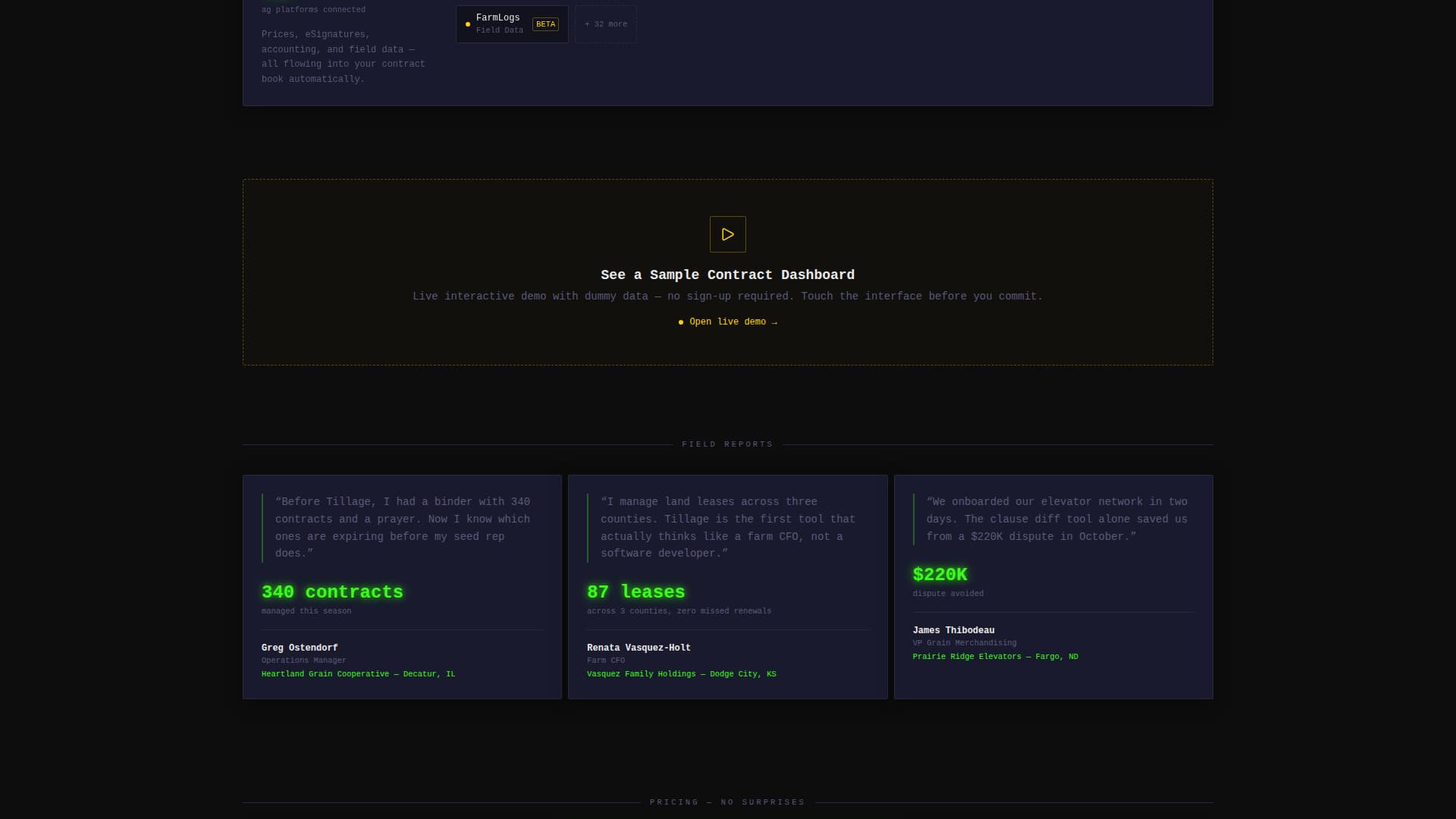Expand the '+ 32 more' integrations tile
The width and height of the screenshot is (1456, 819).
tap(606, 24)
